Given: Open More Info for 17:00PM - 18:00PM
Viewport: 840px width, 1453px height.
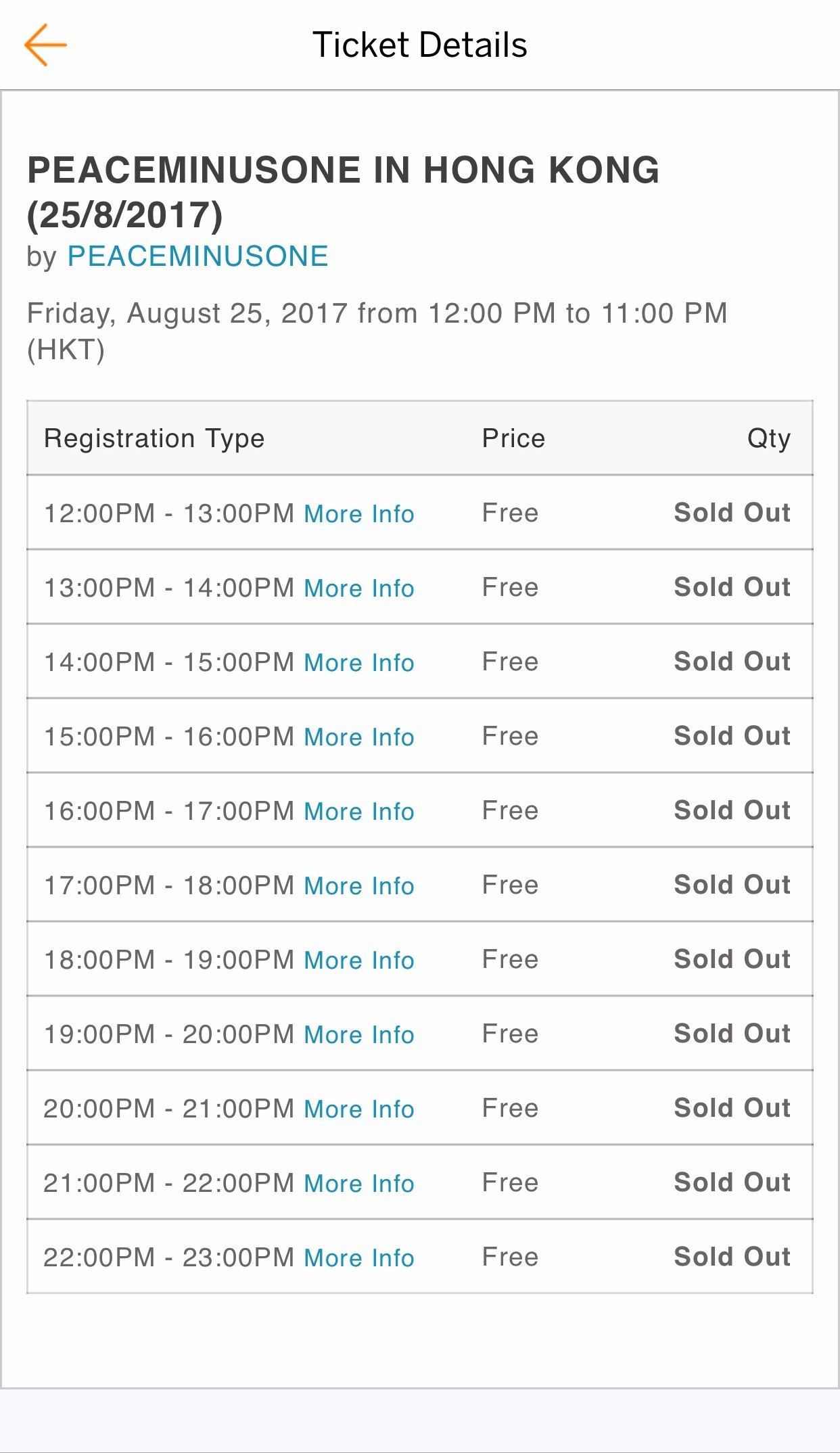Looking at the screenshot, I should click(358, 886).
